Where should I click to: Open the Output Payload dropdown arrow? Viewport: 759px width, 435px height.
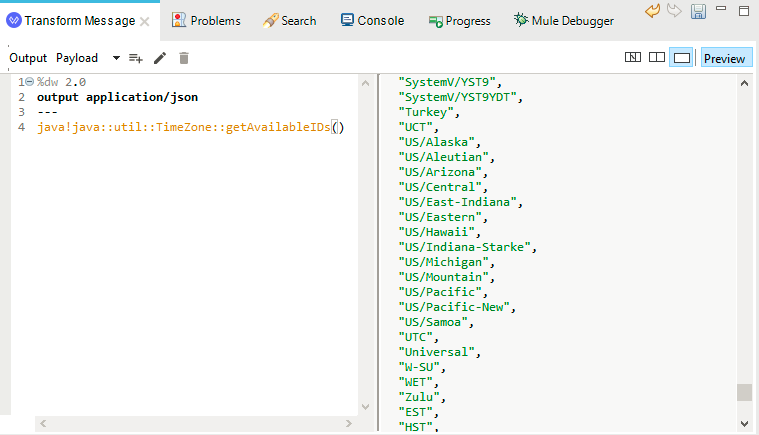coord(116,58)
